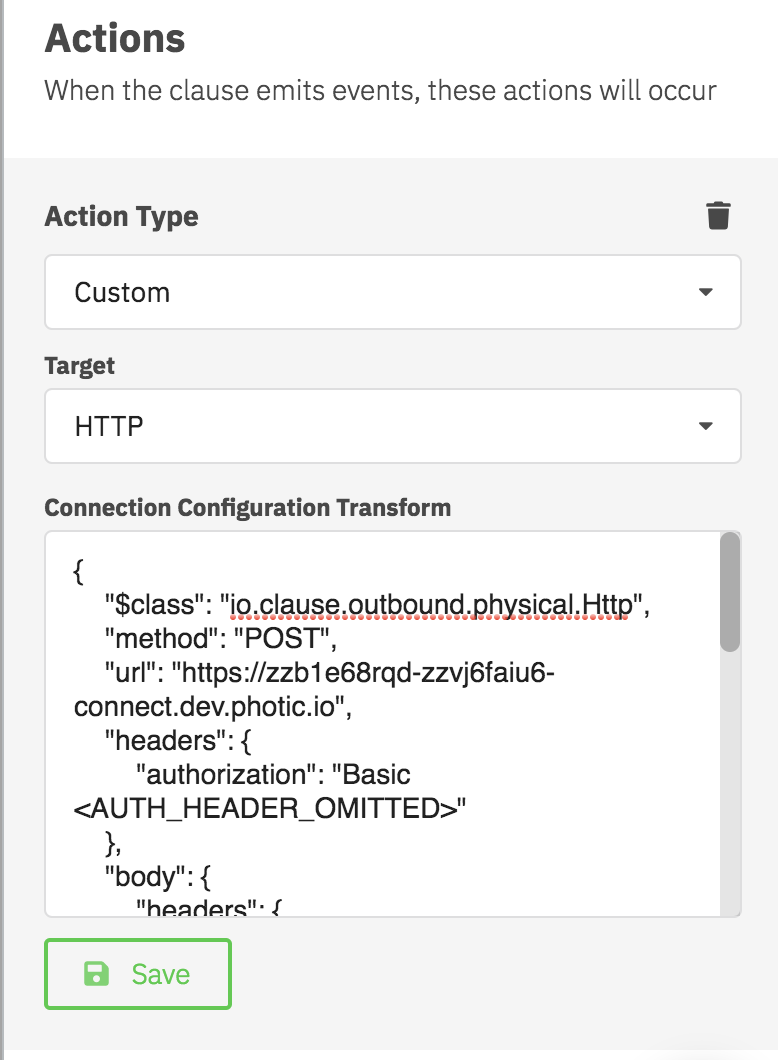Click the floppy disk icon in Save
This screenshot has width=778, height=1060.
pos(96,974)
